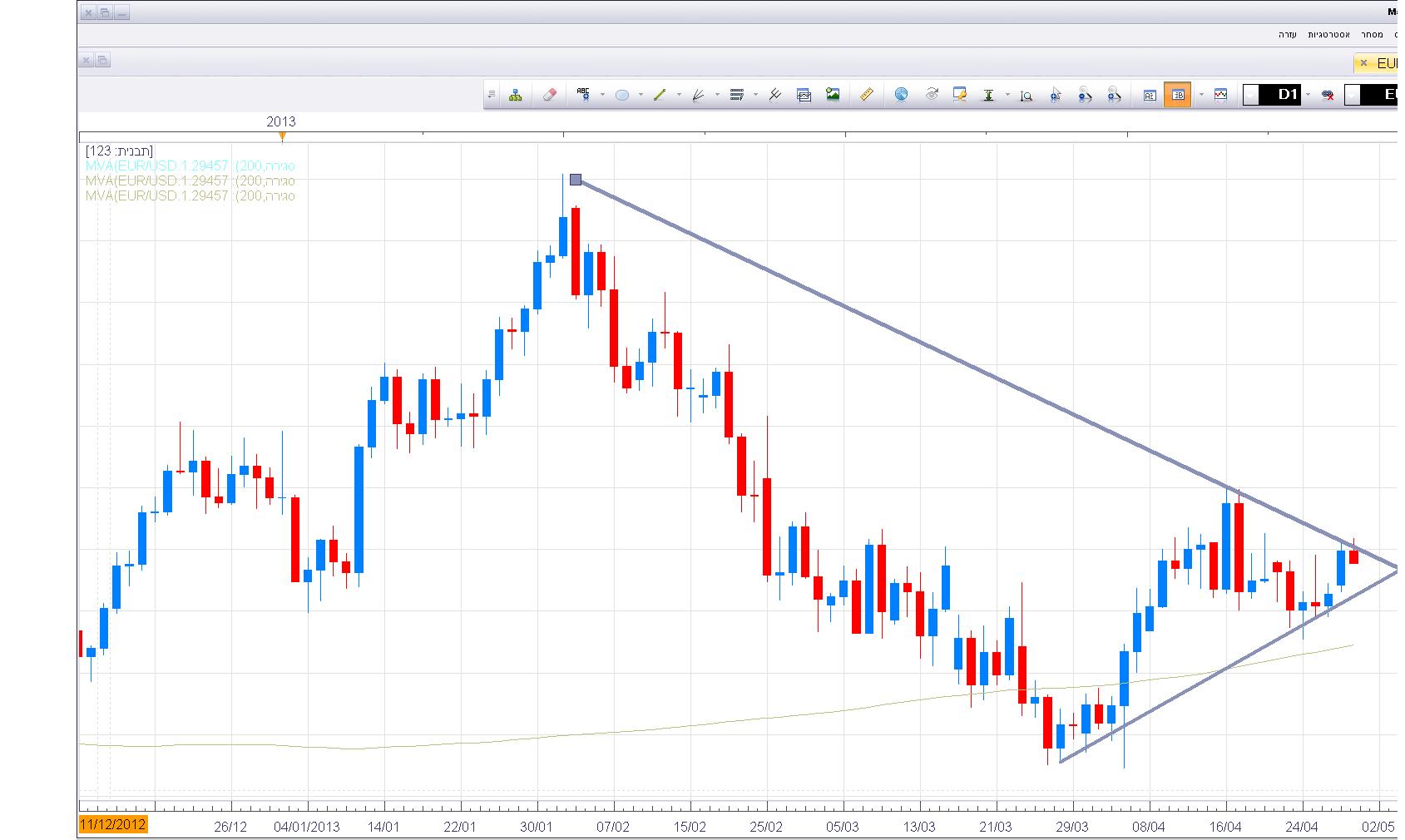
Task: Click the 21/03 date axis label
Action: pyautogui.click(x=996, y=827)
